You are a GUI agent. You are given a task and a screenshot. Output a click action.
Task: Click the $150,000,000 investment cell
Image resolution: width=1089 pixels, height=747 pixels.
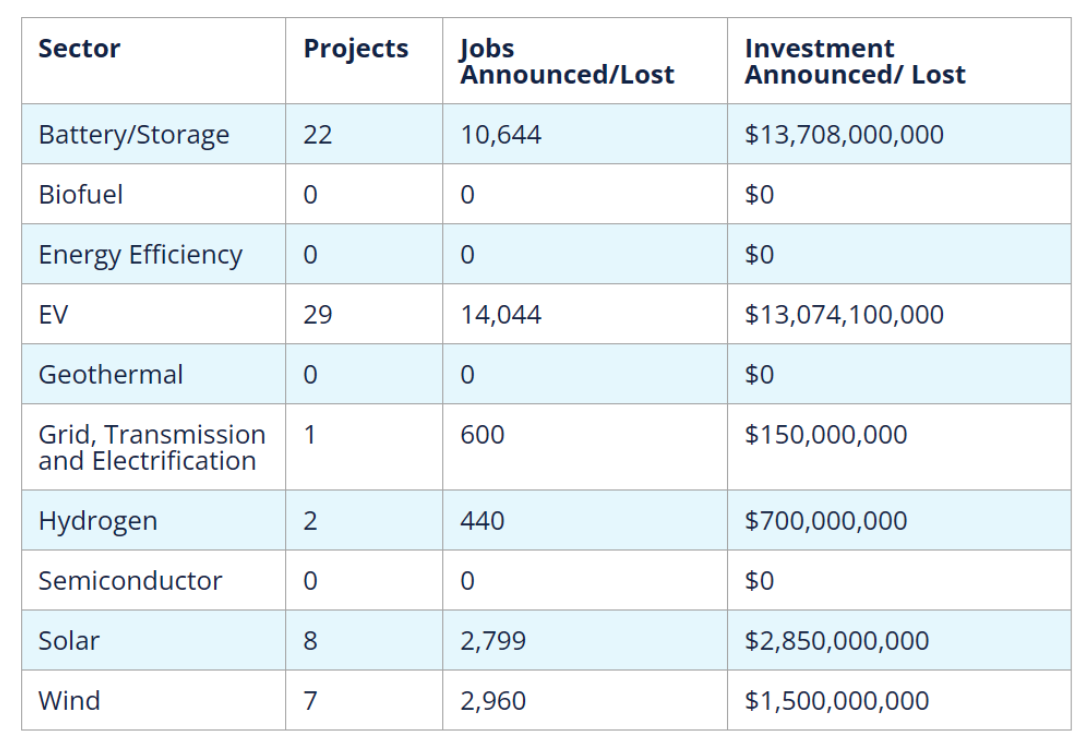tap(826, 435)
